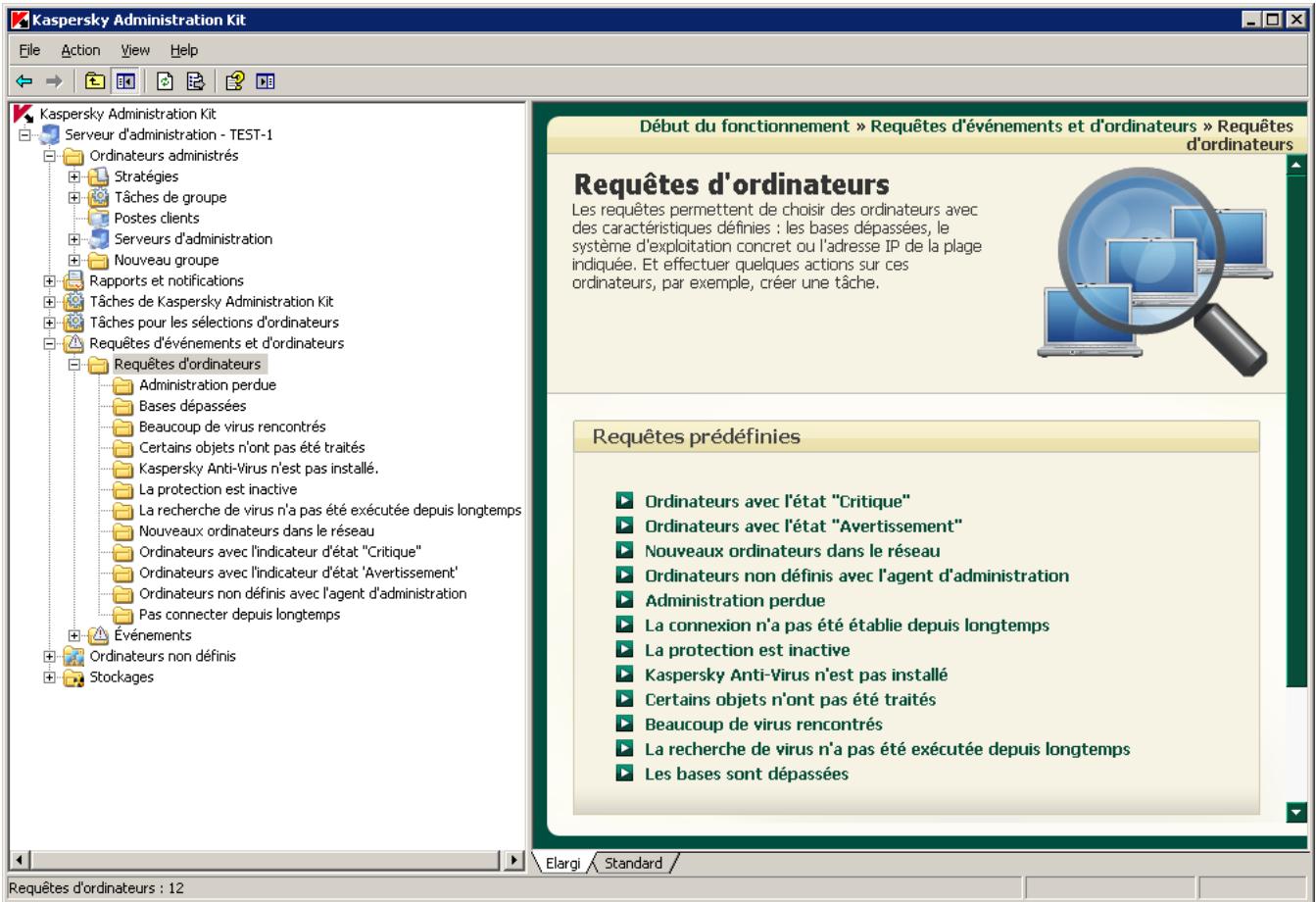Open the Ordinateurs avec l'état "Critique" link
Image resolution: width=1316 pixels, height=902 pixels.
[x=778, y=501]
